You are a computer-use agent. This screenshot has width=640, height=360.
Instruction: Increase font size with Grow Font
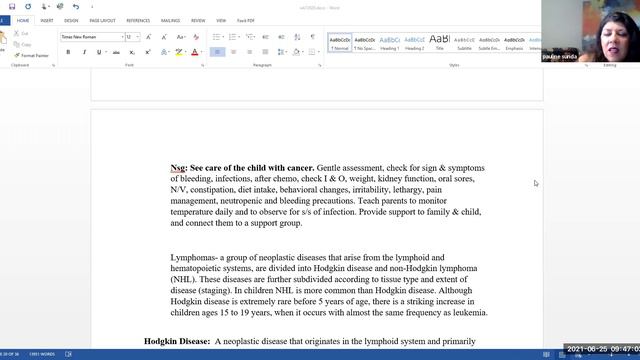(x=149, y=37)
